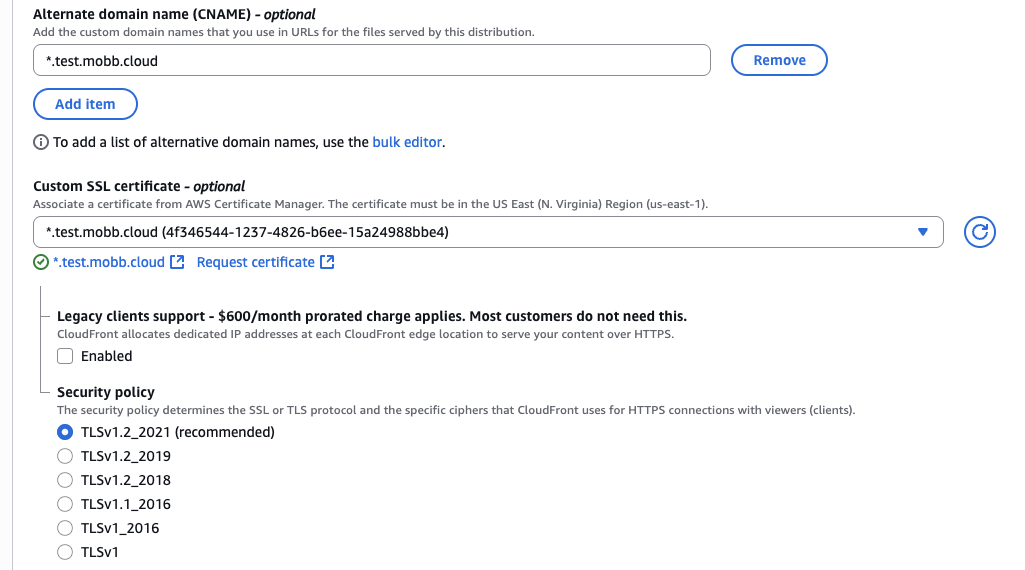Click the alternate domain name input field
1025x570 pixels.
tap(371, 60)
